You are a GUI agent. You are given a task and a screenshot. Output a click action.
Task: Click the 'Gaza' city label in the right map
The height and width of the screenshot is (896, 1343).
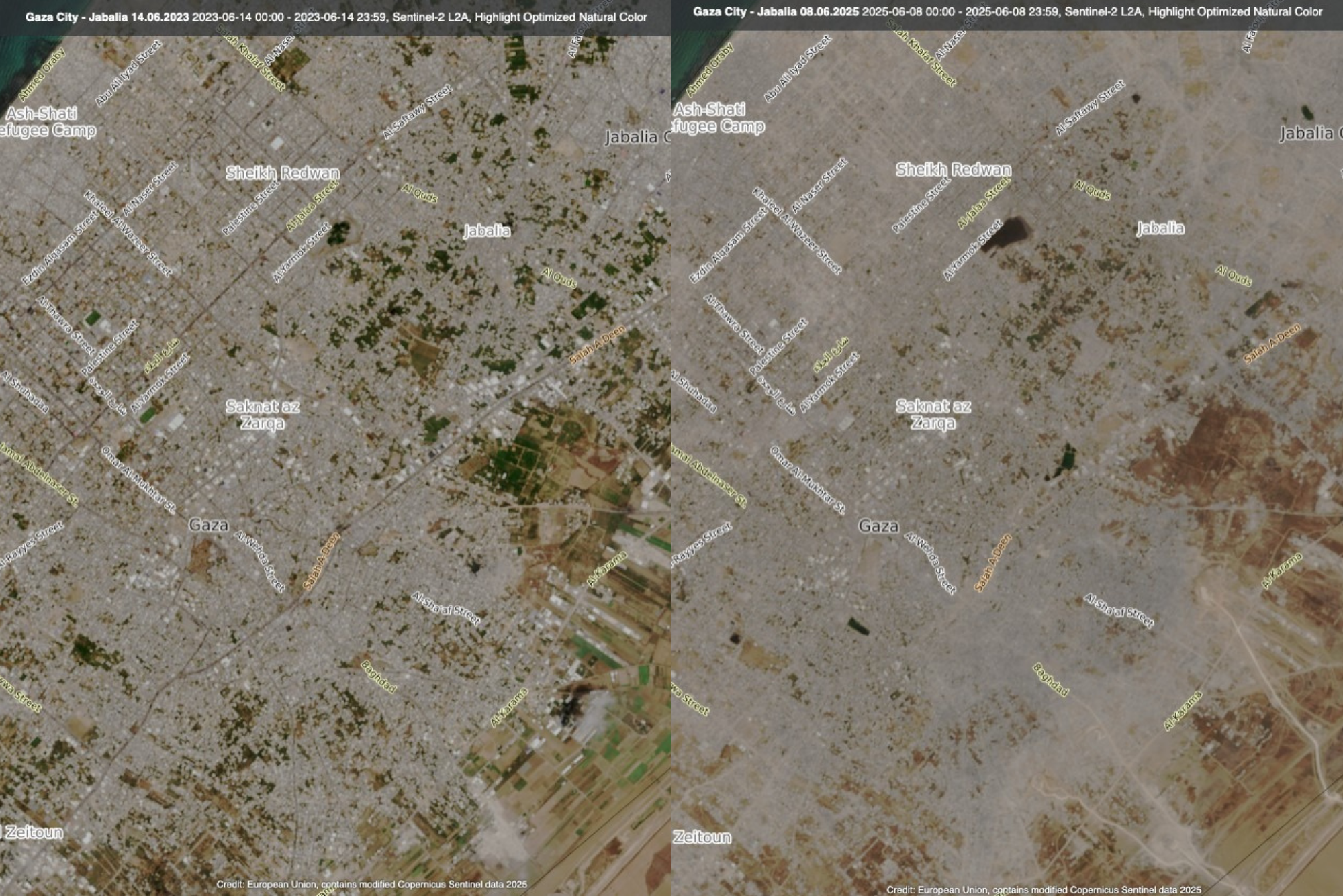pyautogui.click(x=878, y=526)
